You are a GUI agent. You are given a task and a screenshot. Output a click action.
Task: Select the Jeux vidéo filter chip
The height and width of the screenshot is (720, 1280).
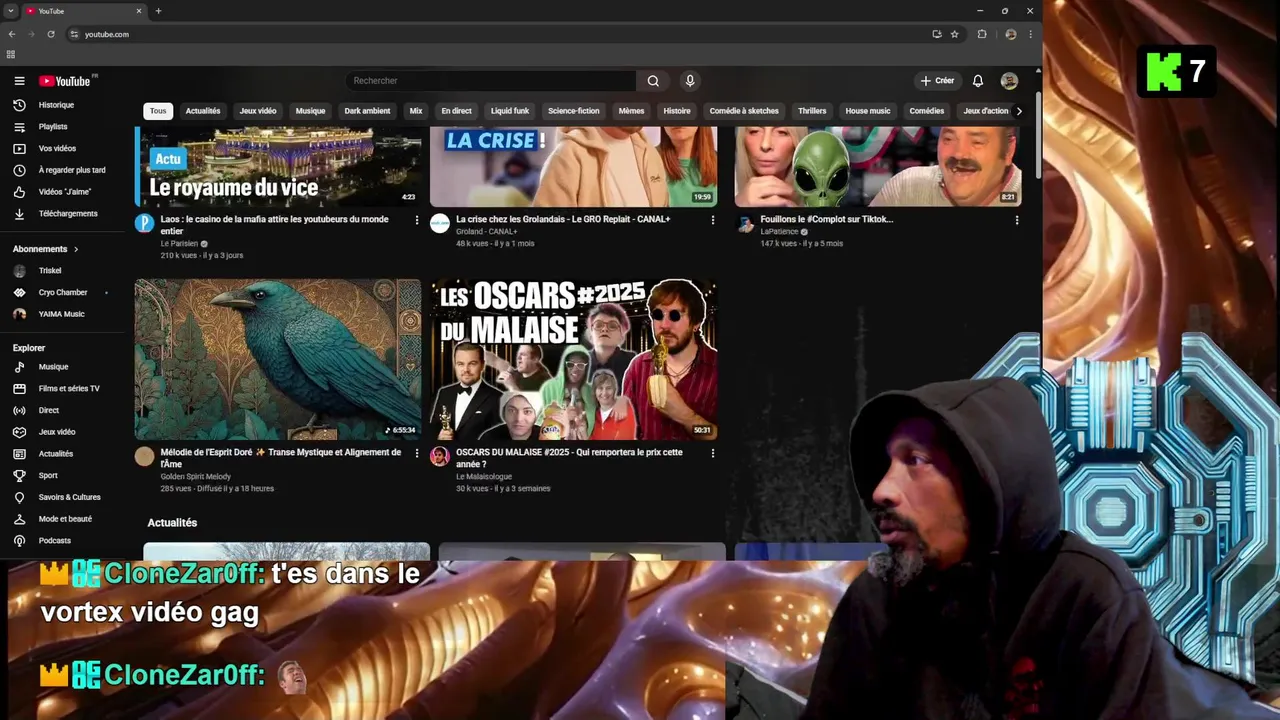tap(258, 111)
